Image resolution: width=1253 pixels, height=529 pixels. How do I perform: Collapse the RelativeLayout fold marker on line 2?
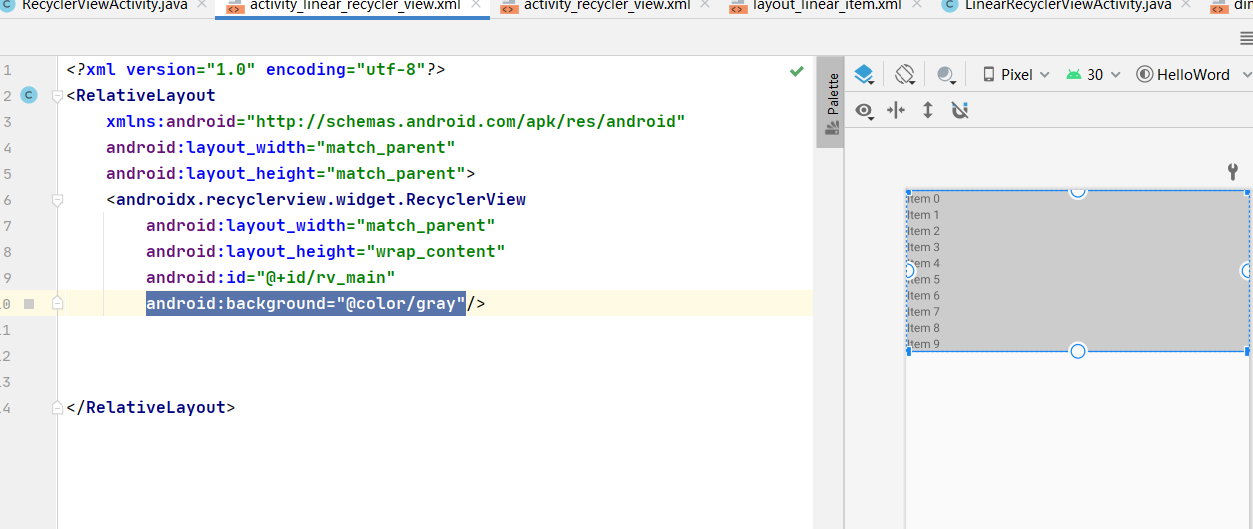tap(57, 96)
